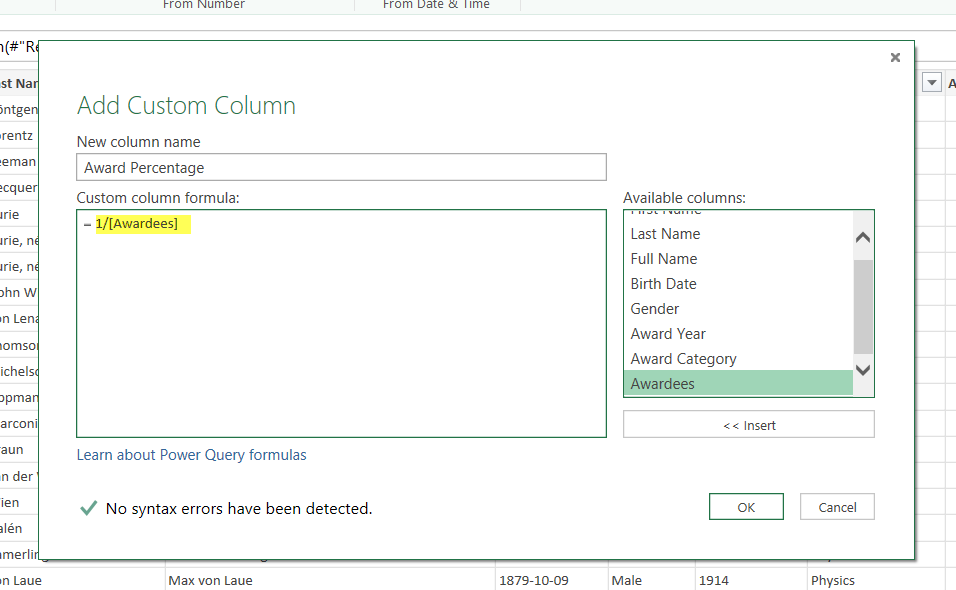This screenshot has height=590, width=956.
Task: Select Last Name in Available columns
Action: coord(665,234)
